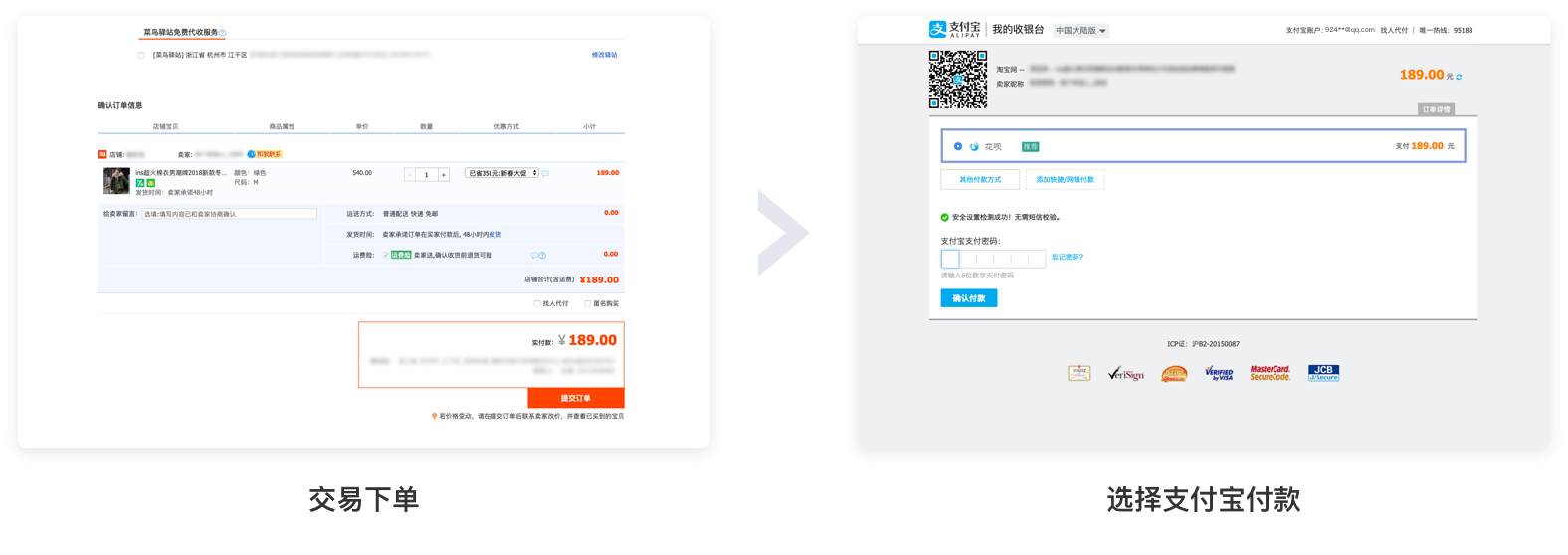
Task: Tick the 菜鸟驿站 address checkbox
Action: (141, 56)
